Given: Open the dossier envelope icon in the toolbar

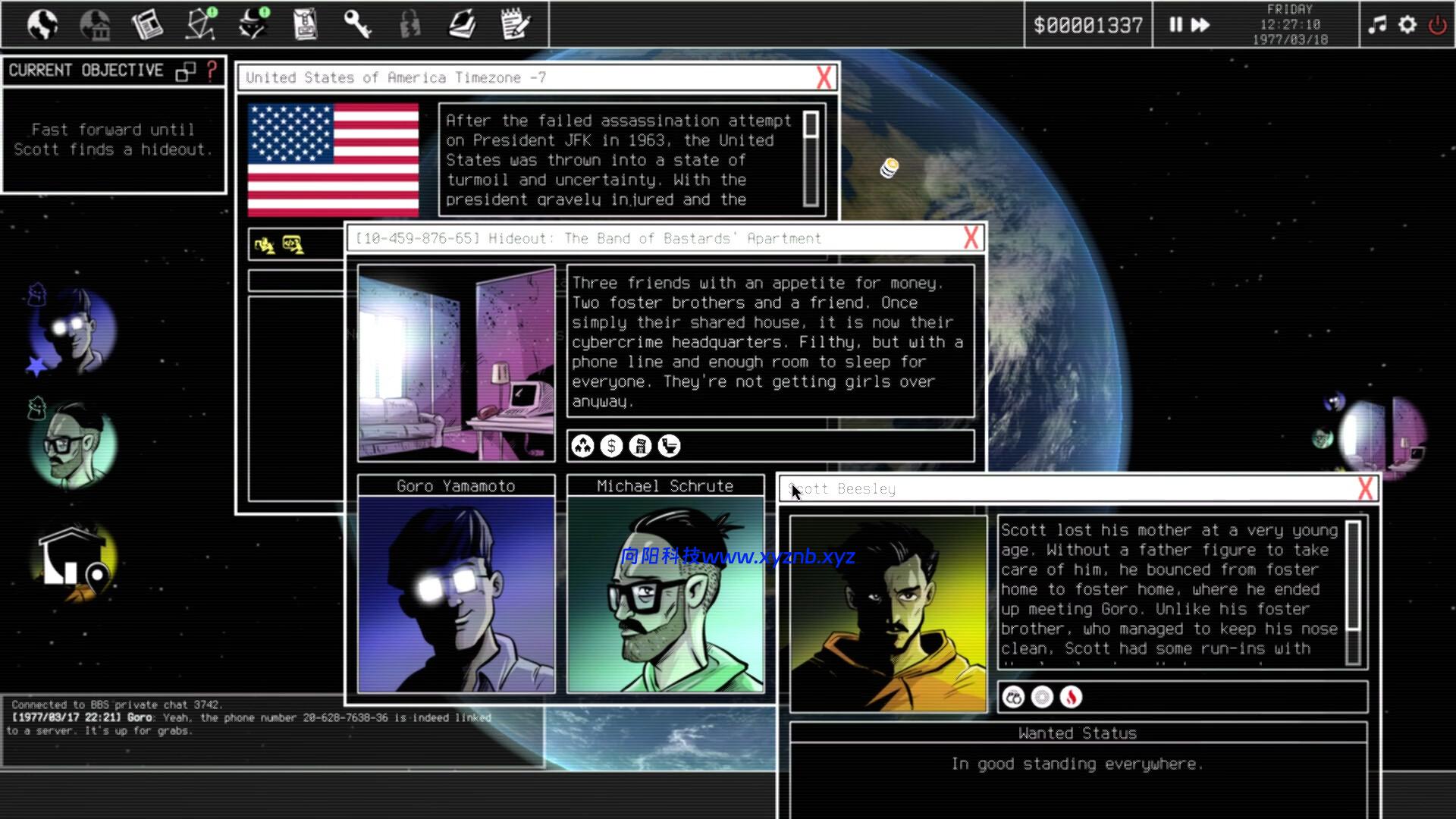Looking at the screenshot, I should tap(306, 24).
